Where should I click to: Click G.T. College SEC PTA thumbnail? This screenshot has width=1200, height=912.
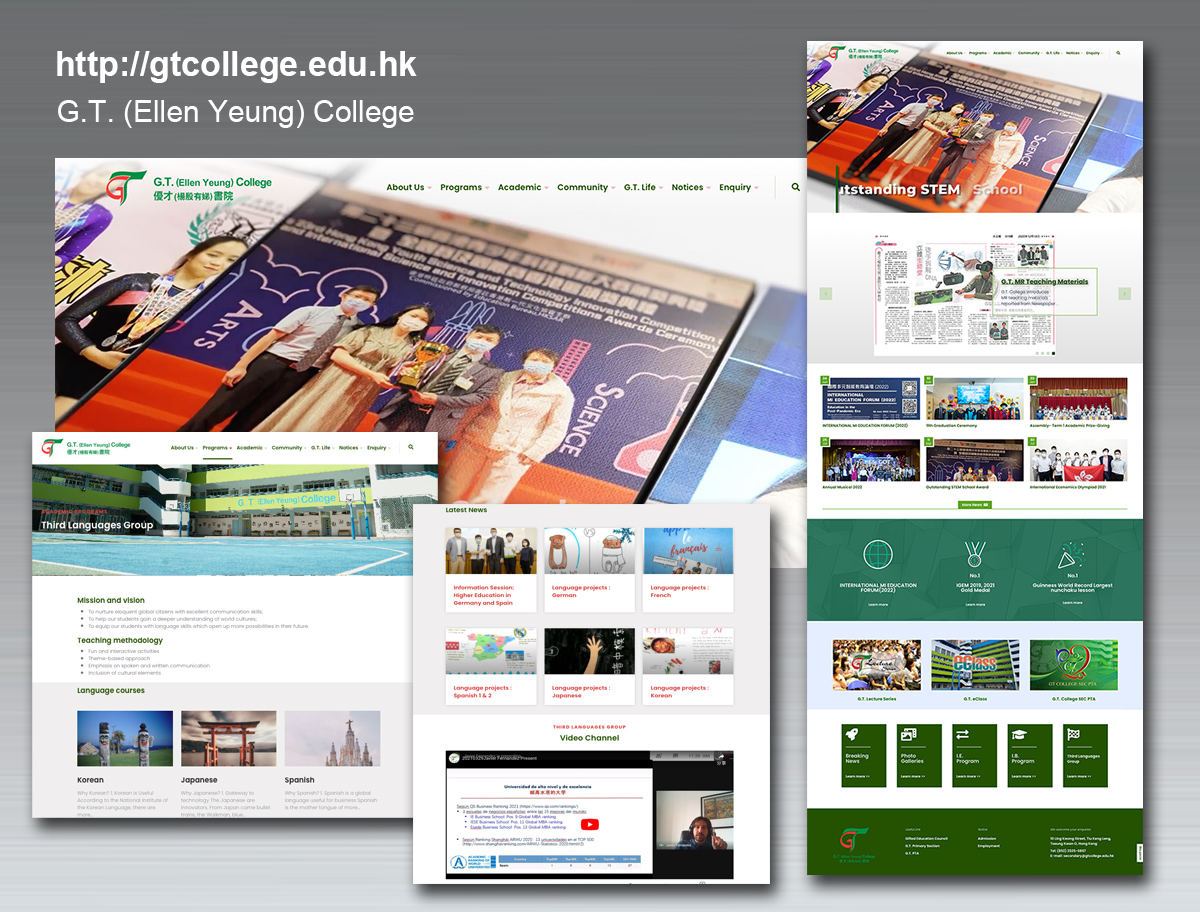click(1073, 665)
